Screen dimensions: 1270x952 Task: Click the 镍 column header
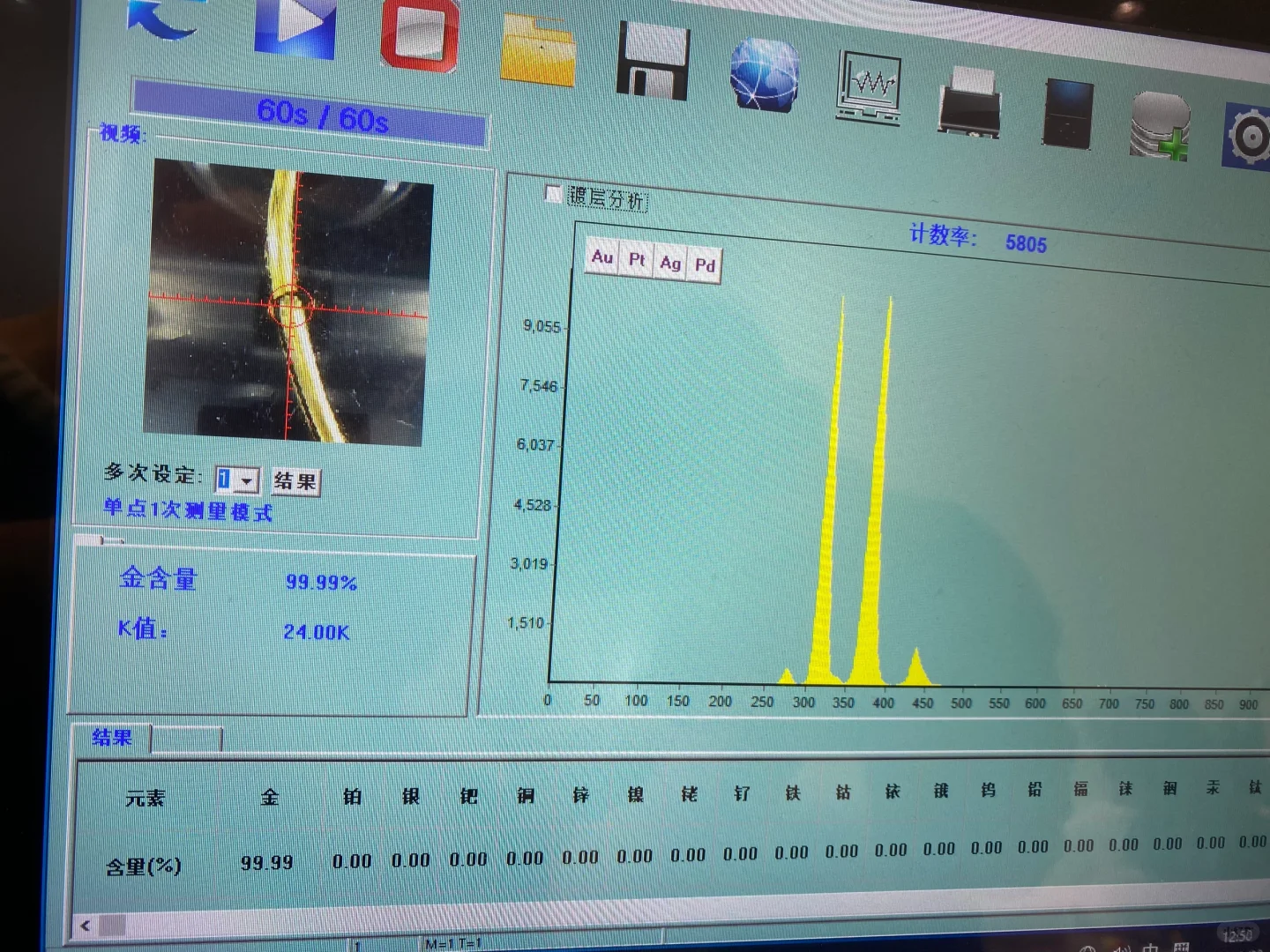coord(636,795)
